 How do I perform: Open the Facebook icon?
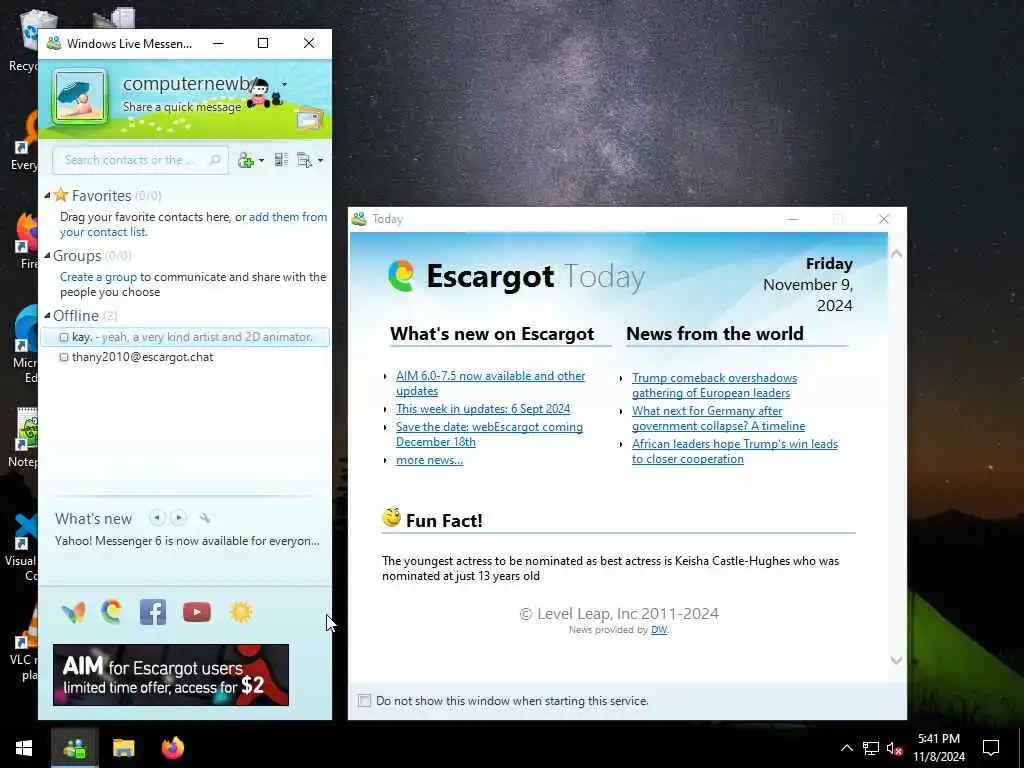[153, 612]
